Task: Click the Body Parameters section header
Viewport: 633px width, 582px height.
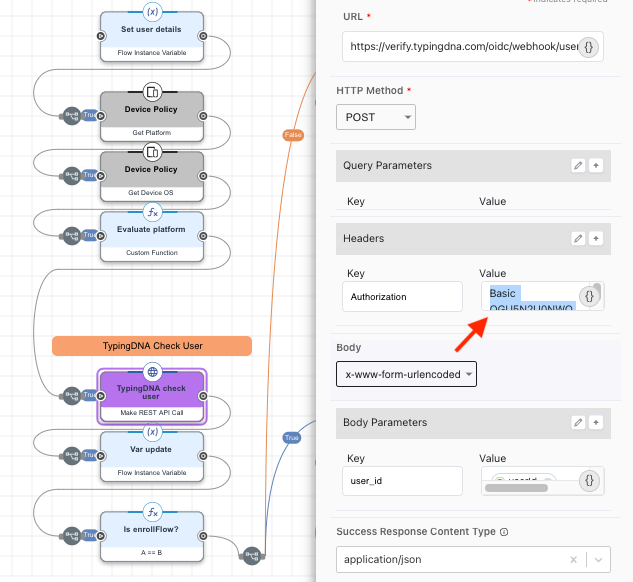Action: point(473,423)
